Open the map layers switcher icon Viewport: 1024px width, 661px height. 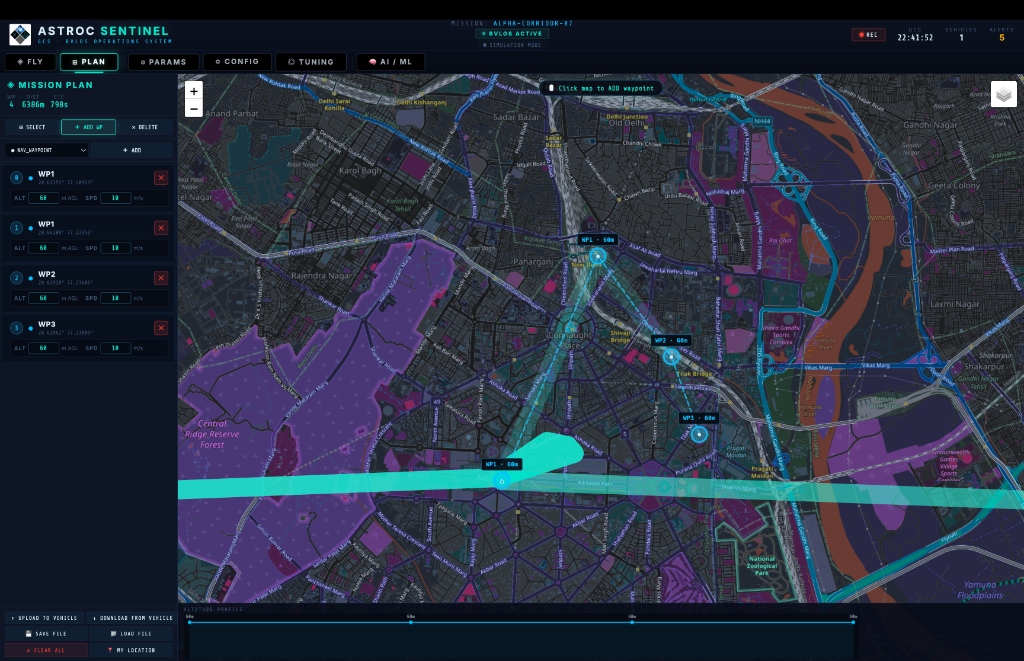[1004, 93]
